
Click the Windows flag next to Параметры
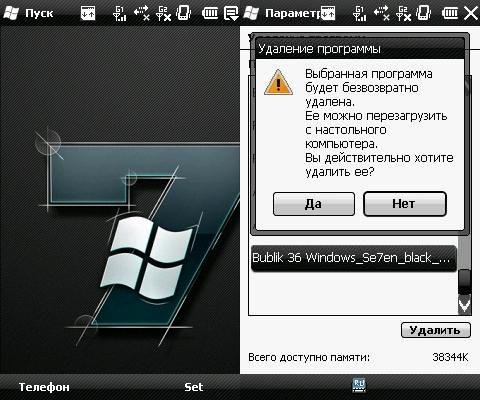tap(251, 13)
